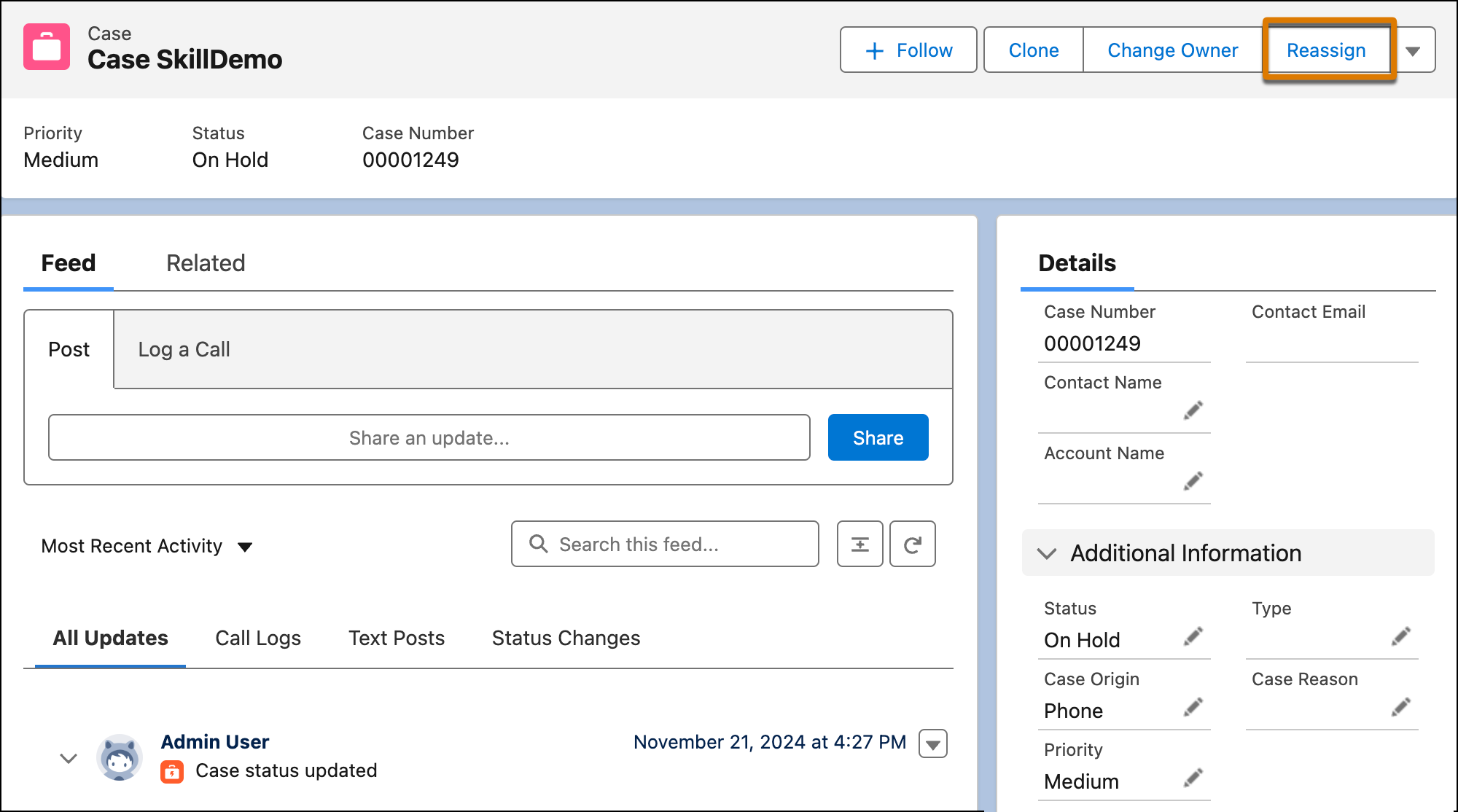Screen dimensions: 1458x812
Task: Edit Contact Name with pencil icon
Action: point(1193,410)
